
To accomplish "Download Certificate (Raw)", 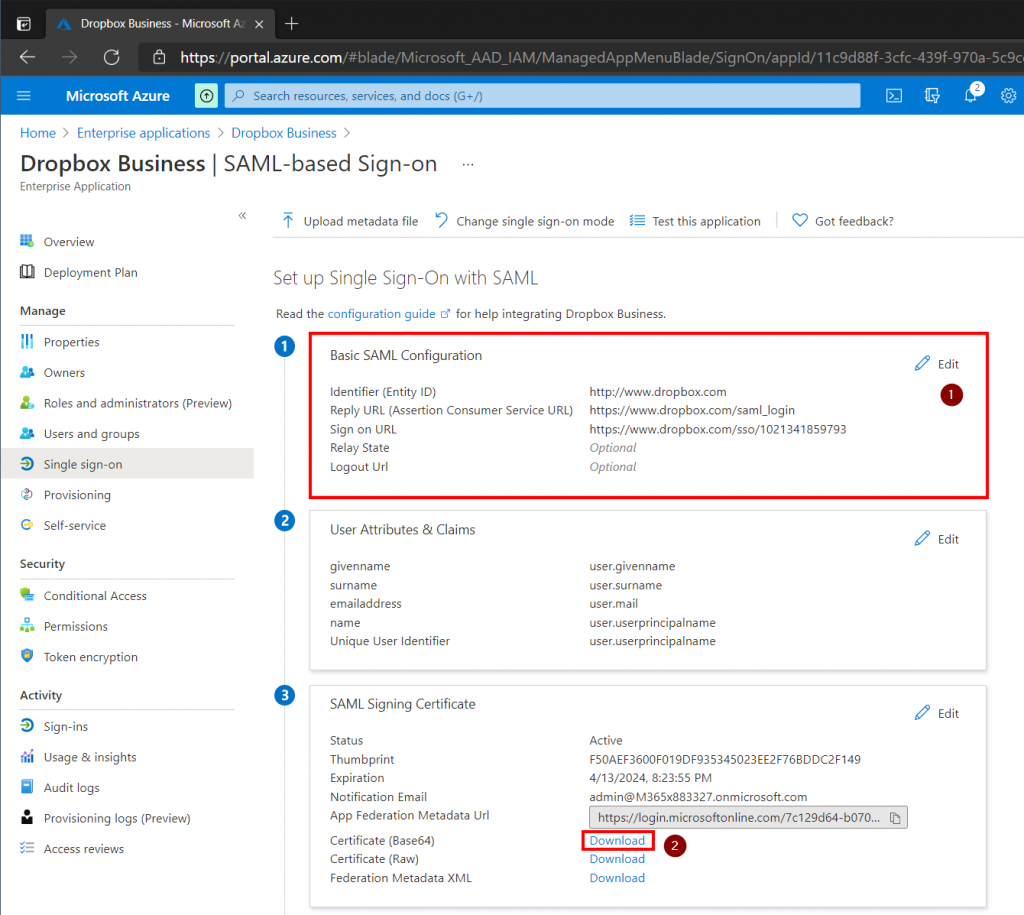I will tap(617, 859).
